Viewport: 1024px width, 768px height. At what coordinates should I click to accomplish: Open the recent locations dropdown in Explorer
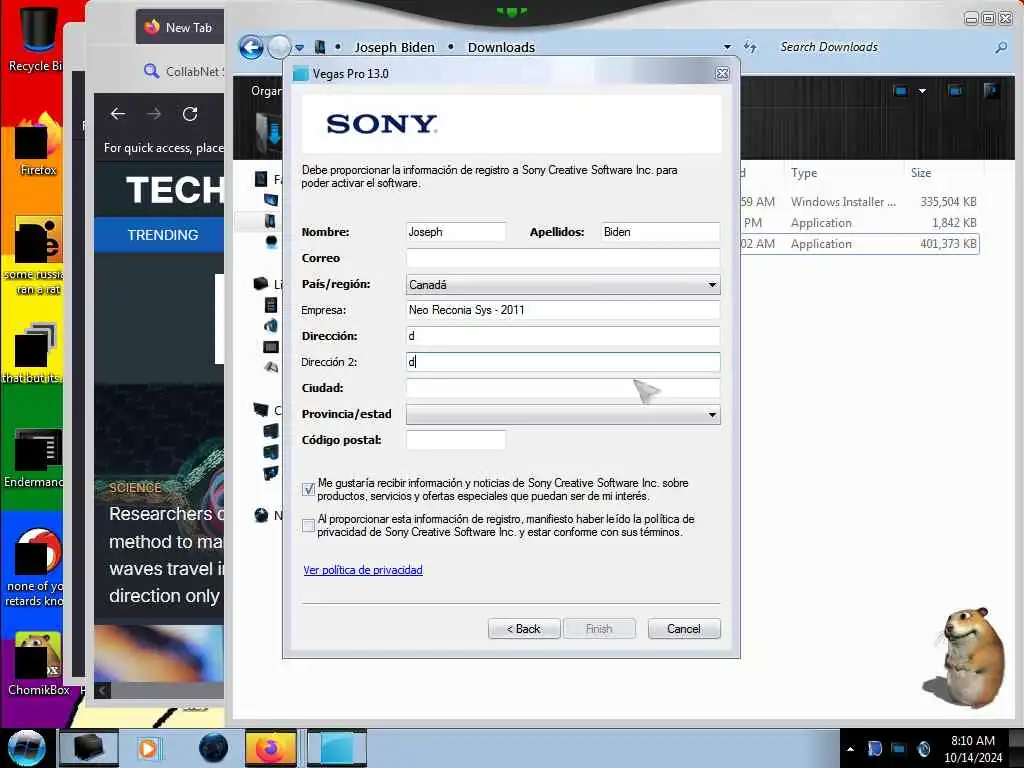click(299, 48)
